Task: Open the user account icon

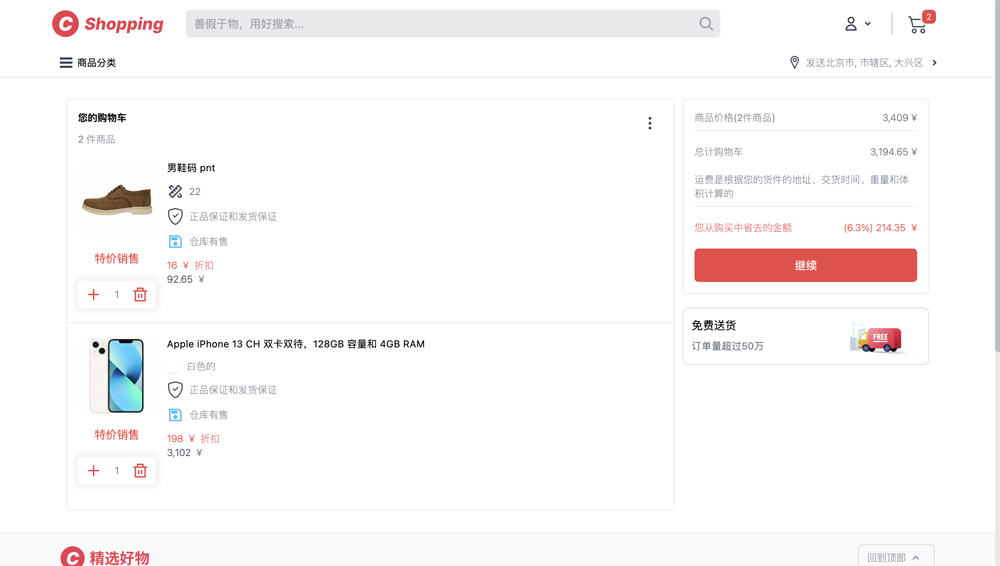Action: coord(851,24)
